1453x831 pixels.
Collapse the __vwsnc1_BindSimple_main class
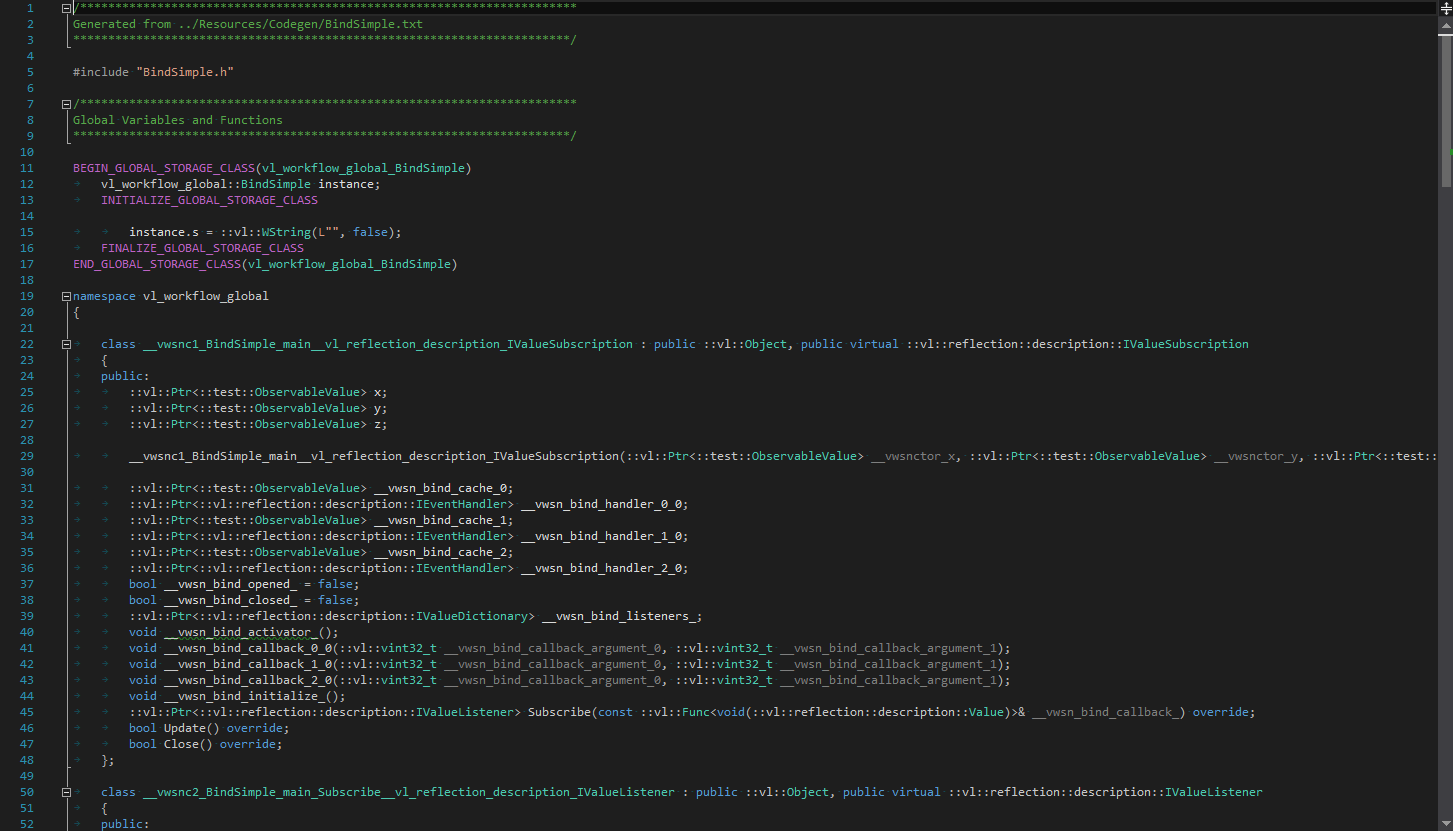(66, 344)
